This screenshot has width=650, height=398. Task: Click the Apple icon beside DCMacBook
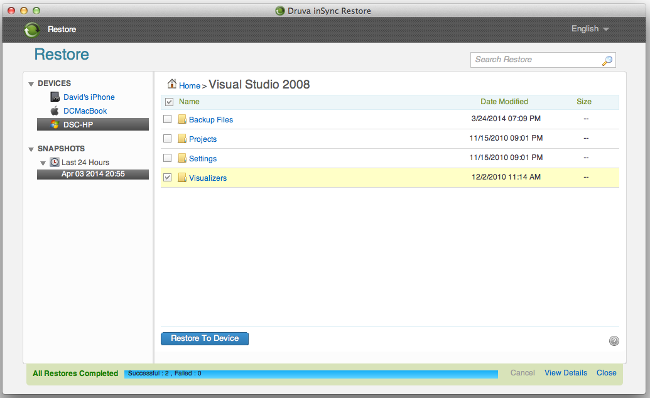55,111
